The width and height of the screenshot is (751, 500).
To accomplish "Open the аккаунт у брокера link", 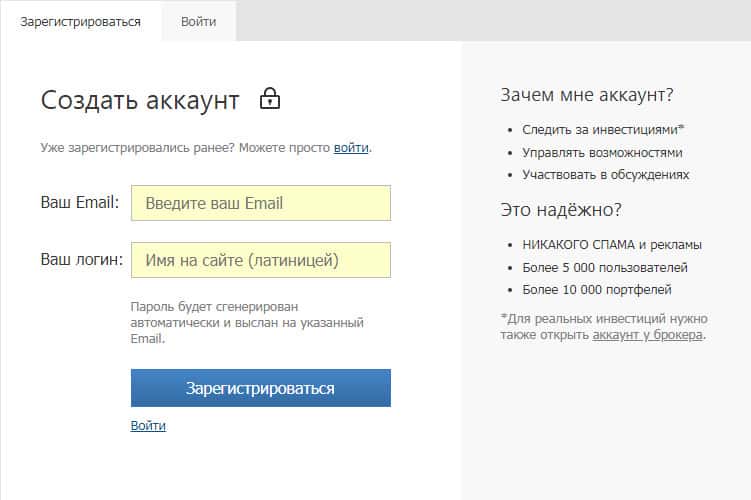I will (x=648, y=335).
